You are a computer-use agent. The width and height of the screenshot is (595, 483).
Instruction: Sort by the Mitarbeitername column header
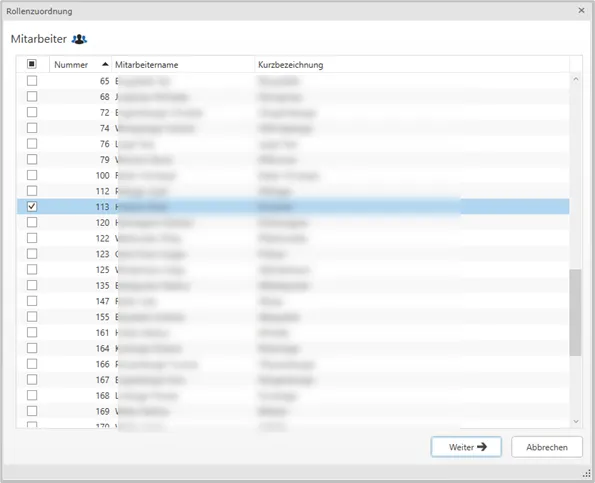[x=183, y=65]
